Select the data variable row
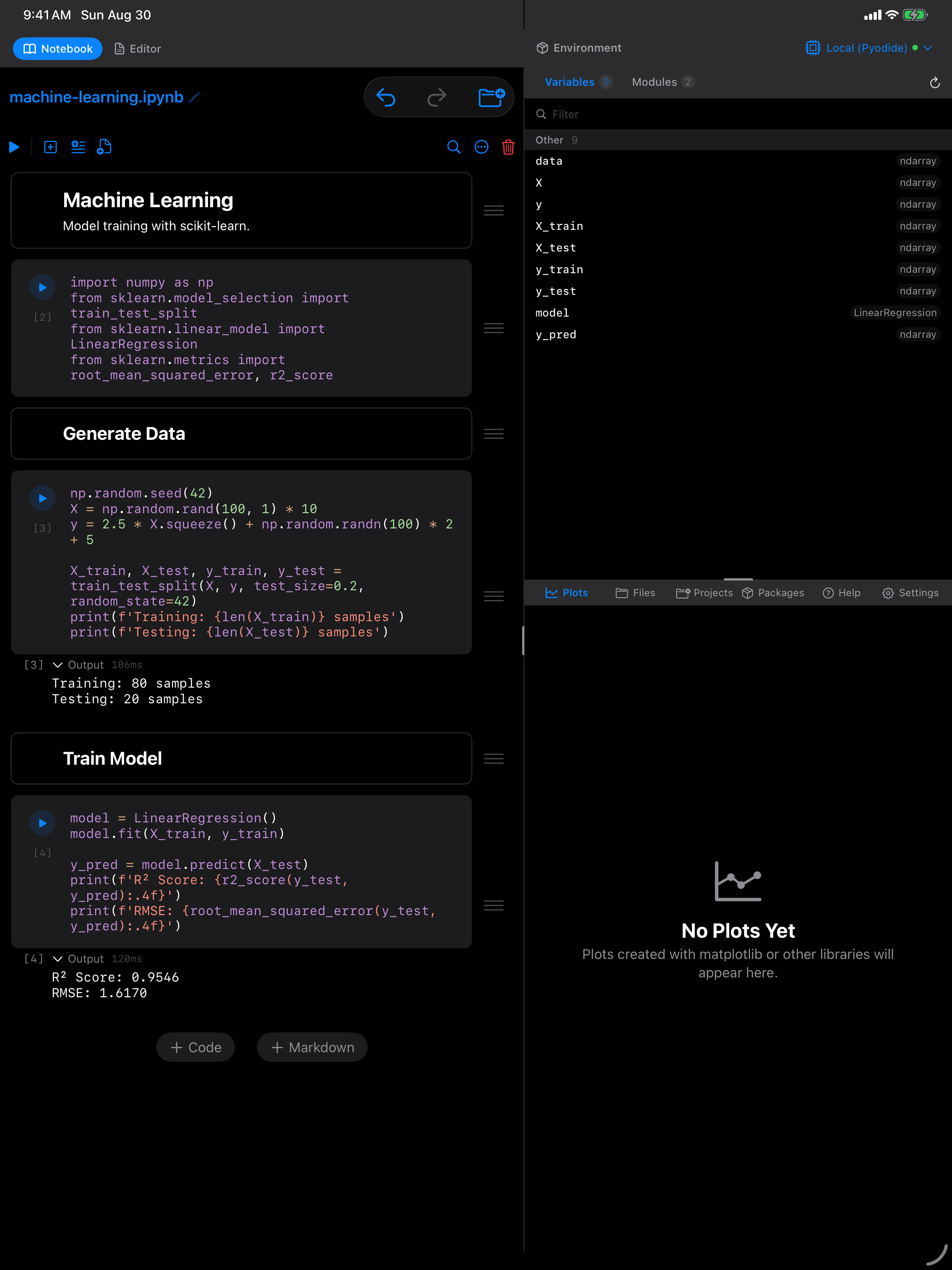The image size is (952, 1270). (x=738, y=162)
